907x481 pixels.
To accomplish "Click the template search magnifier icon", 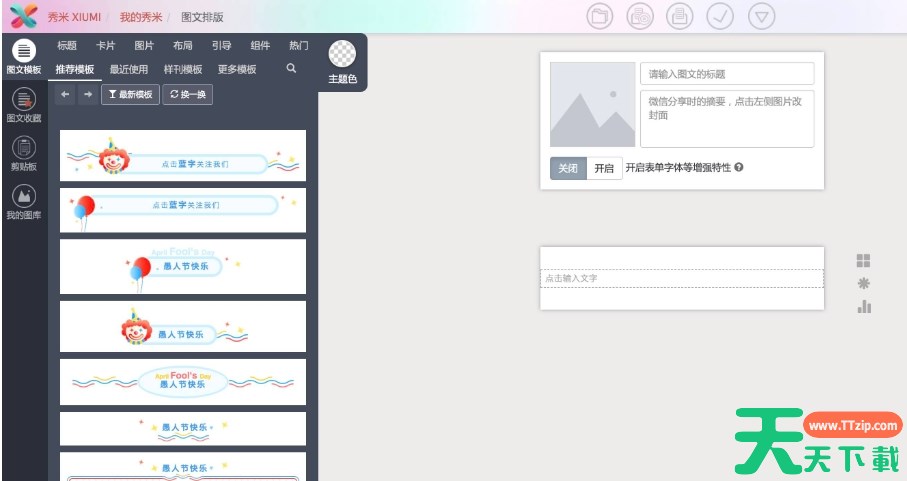I will click(x=291, y=68).
